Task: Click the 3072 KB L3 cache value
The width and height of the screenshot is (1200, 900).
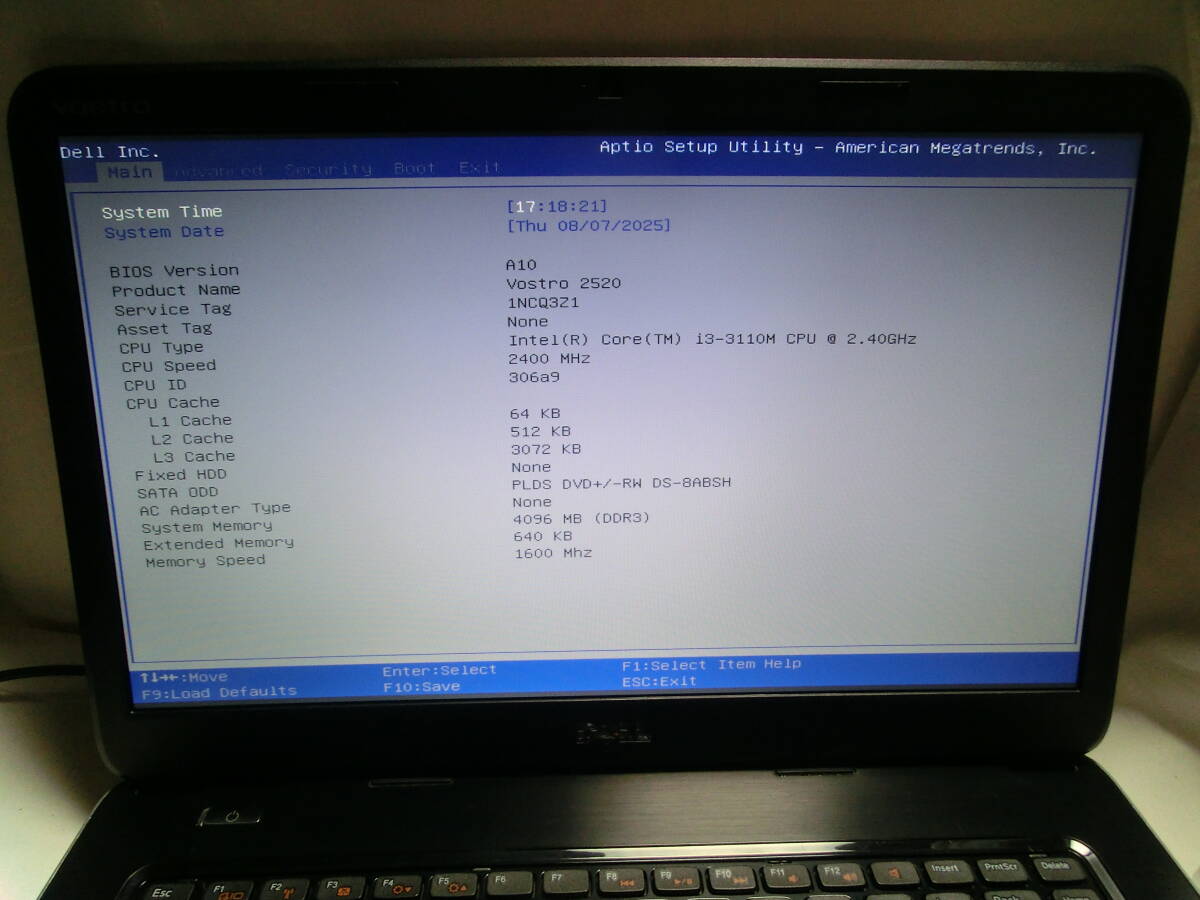Action: (546, 449)
